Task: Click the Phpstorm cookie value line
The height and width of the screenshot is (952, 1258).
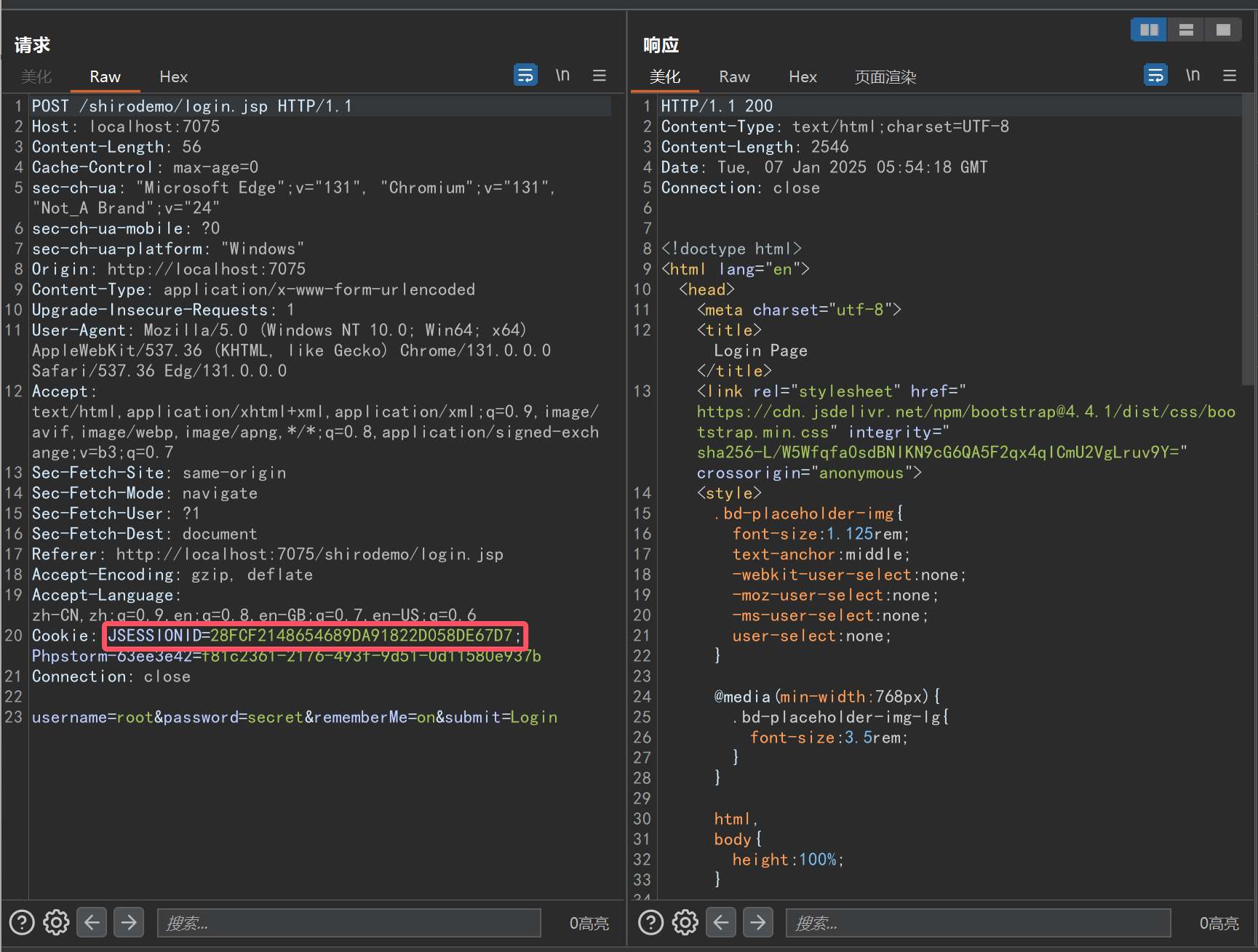Action: (287, 656)
